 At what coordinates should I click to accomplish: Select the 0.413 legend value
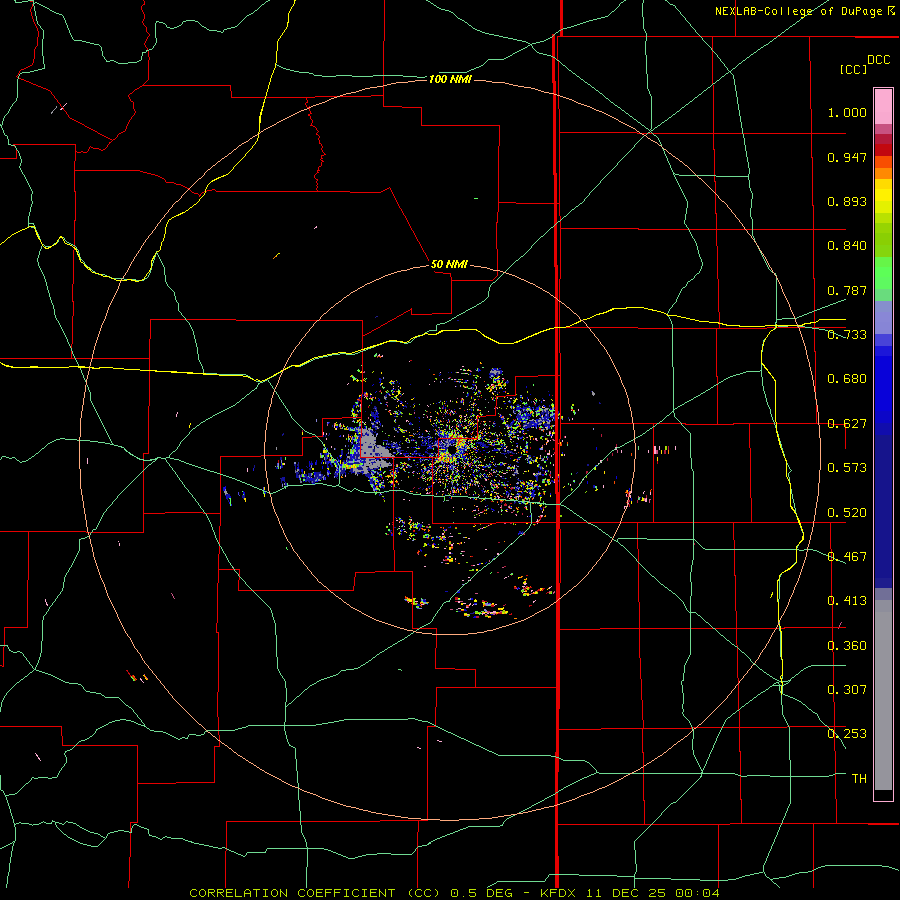pos(847,601)
